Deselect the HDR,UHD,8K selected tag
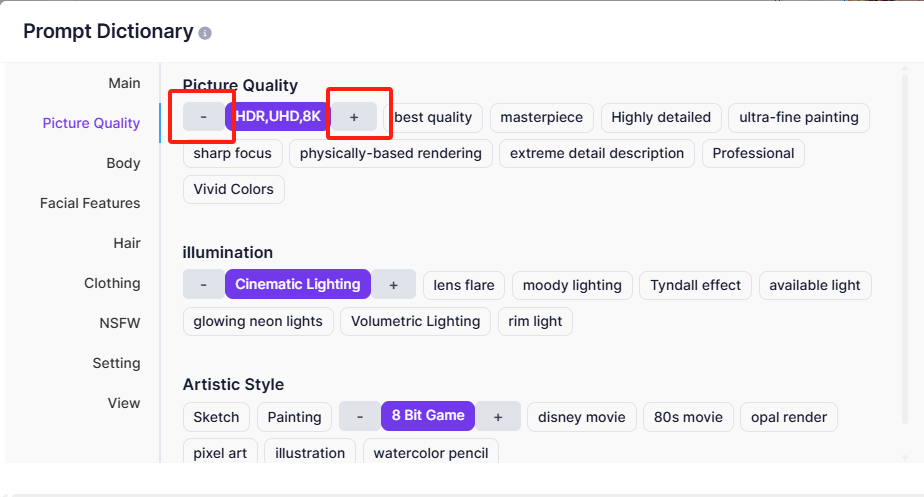 (x=278, y=117)
